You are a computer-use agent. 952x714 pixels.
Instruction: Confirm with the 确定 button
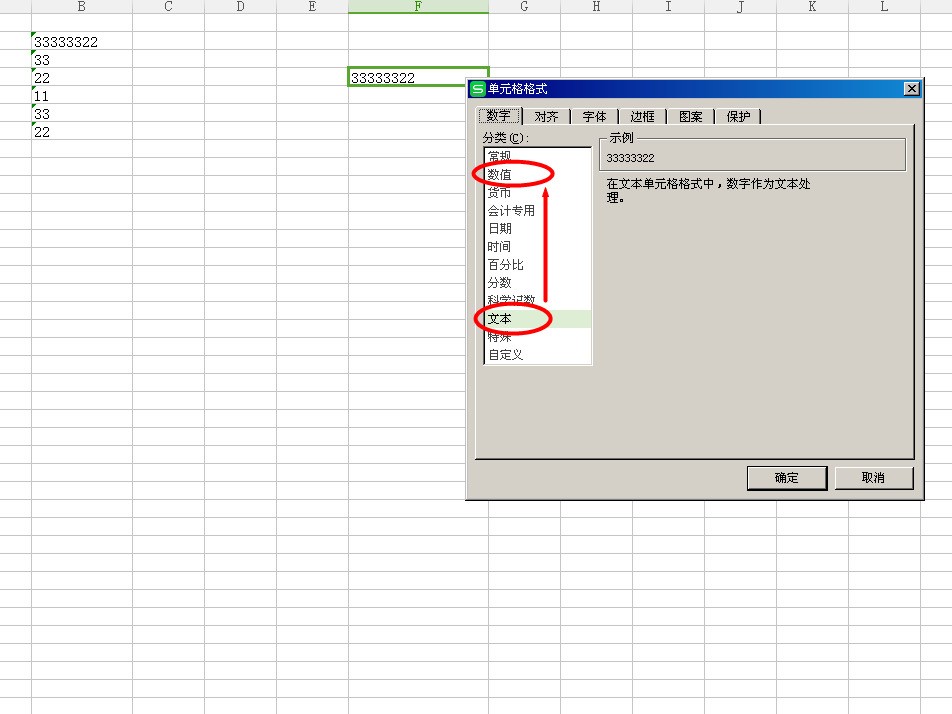point(786,478)
